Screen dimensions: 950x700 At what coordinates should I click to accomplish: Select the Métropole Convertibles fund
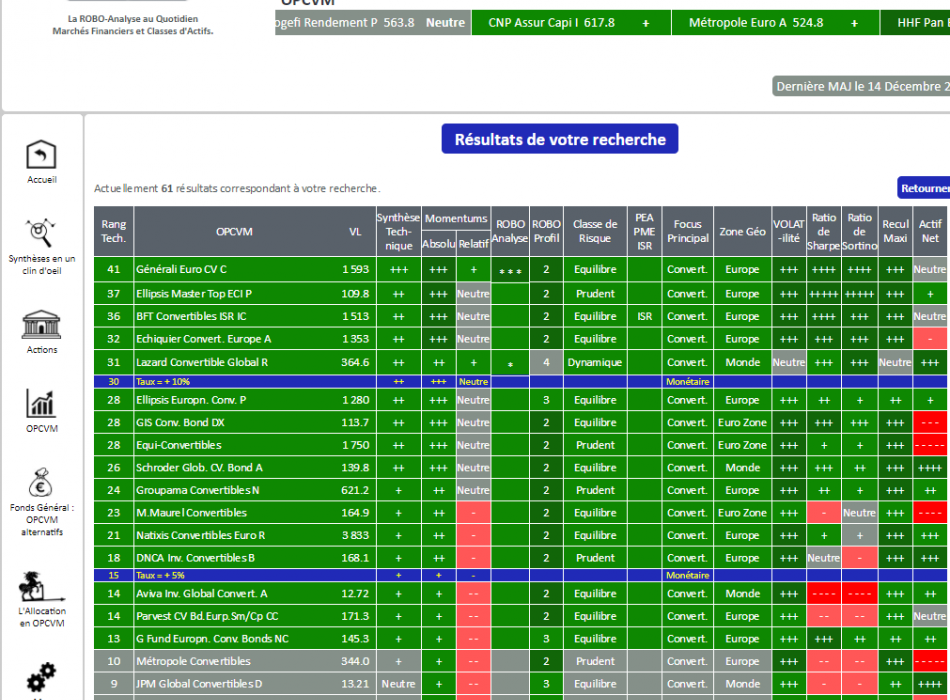click(193, 661)
